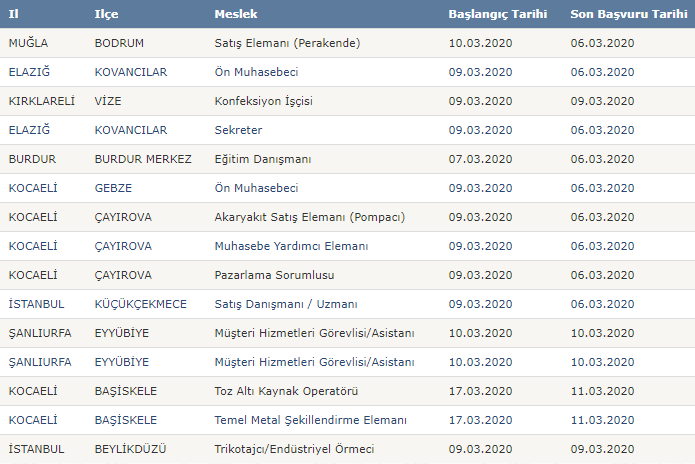This screenshot has width=695, height=464.
Task: Click Son Başvuru Tarihi column header
Action: [629, 14]
